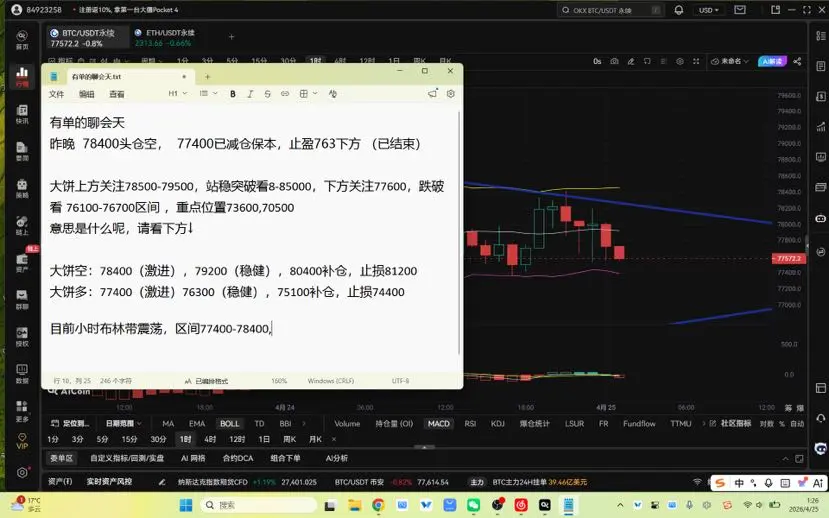Screen dimensions: 829x518
Task: Select the 周K timeframe in lower bar
Action: click(x=289, y=439)
